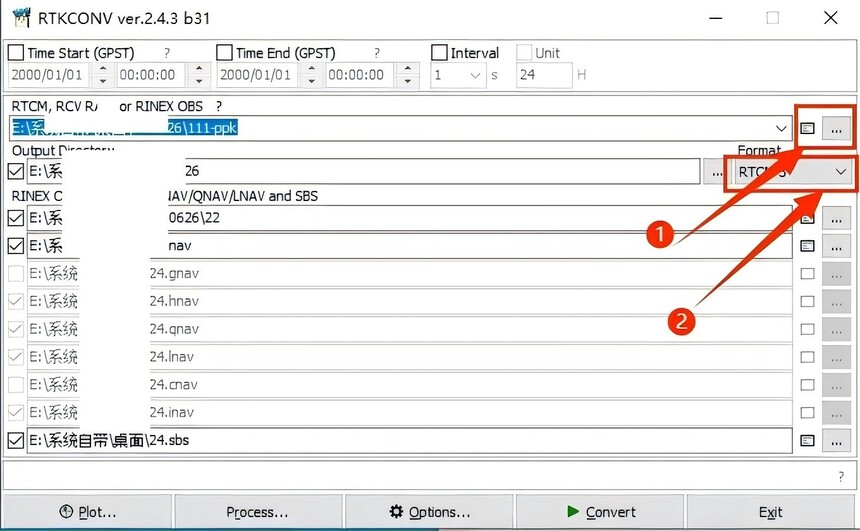The width and height of the screenshot is (860, 531).
Task: Uncheck the nav output file checkbox
Action: (x=16, y=245)
